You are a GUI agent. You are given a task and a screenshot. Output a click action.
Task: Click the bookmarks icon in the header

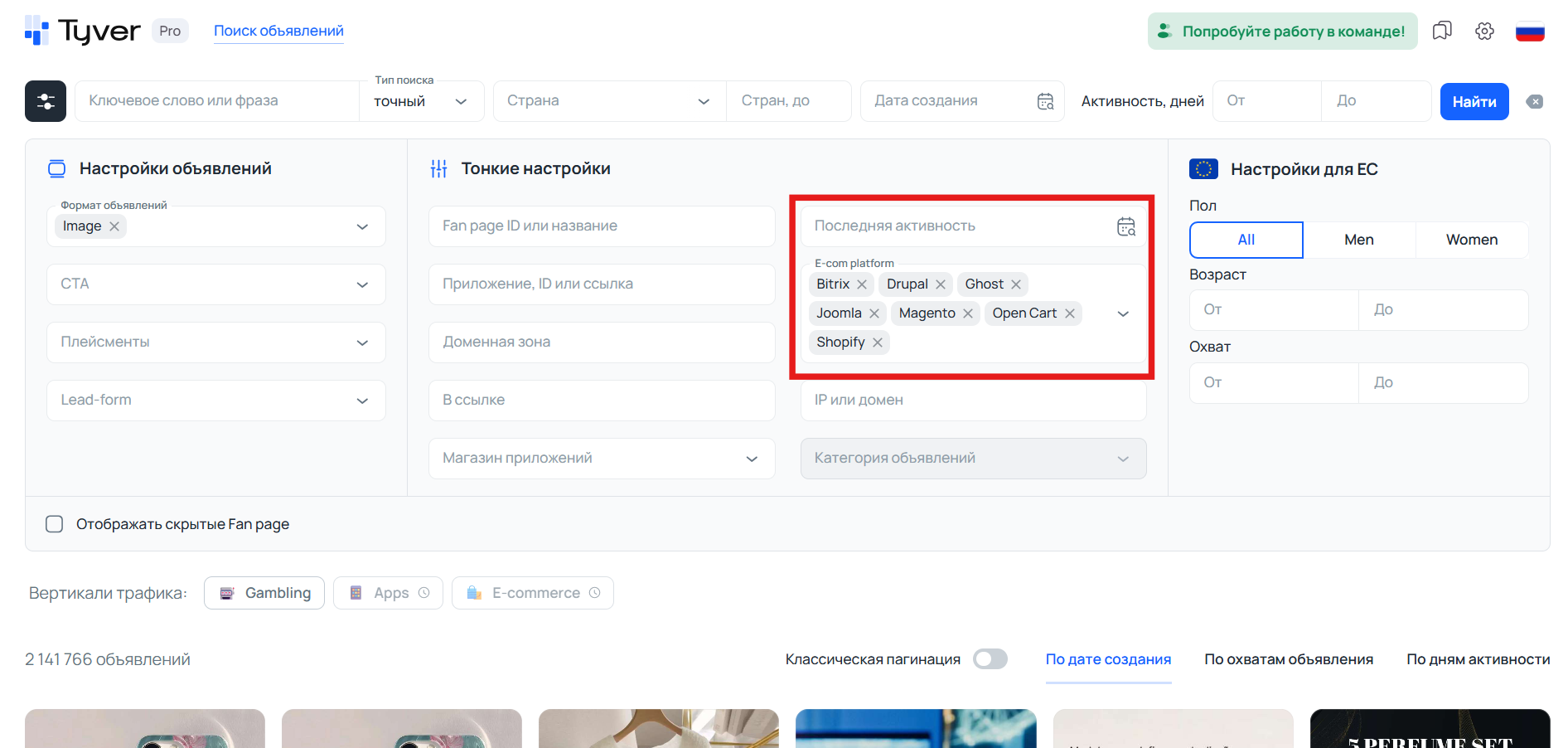tap(1442, 30)
